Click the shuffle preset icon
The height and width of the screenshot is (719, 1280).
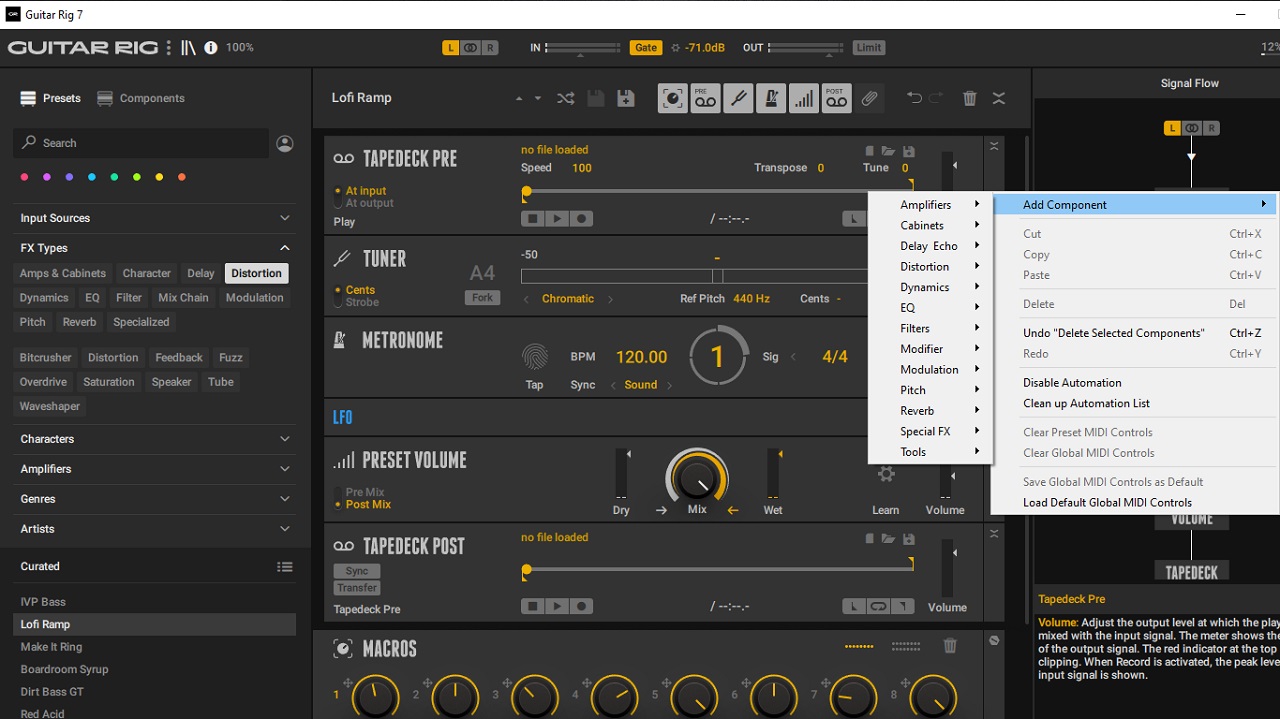click(x=565, y=98)
